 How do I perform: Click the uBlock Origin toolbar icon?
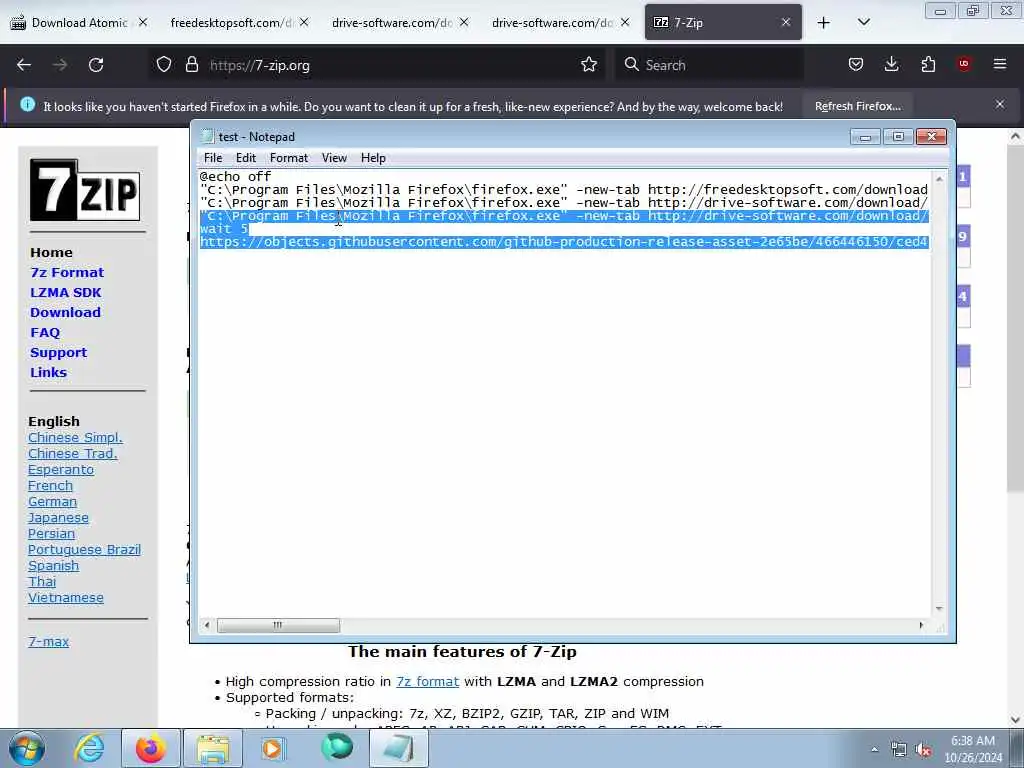pyautogui.click(x=964, y=64)
